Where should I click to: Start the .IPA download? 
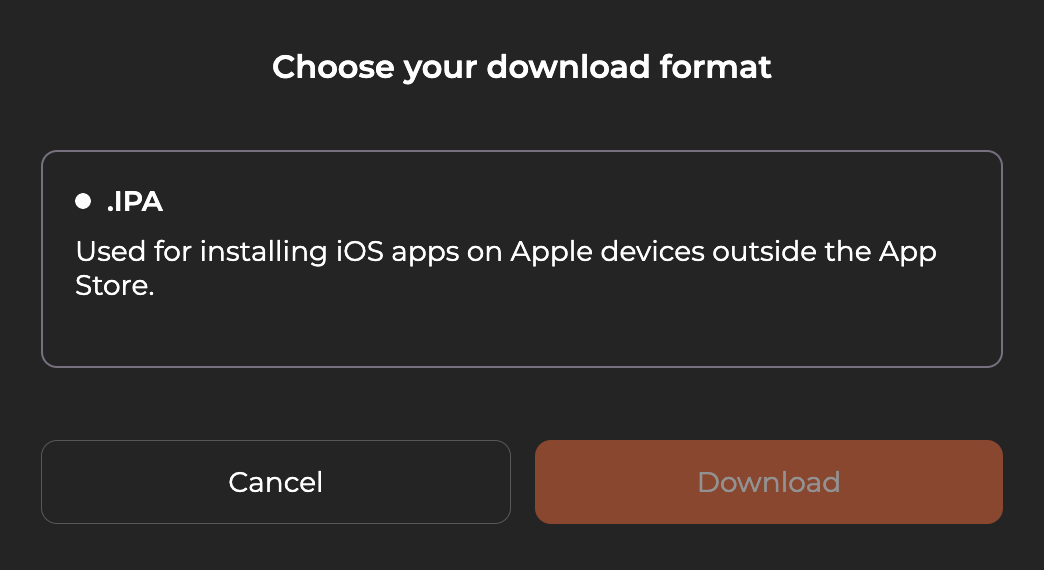click(x=768, y=482)
